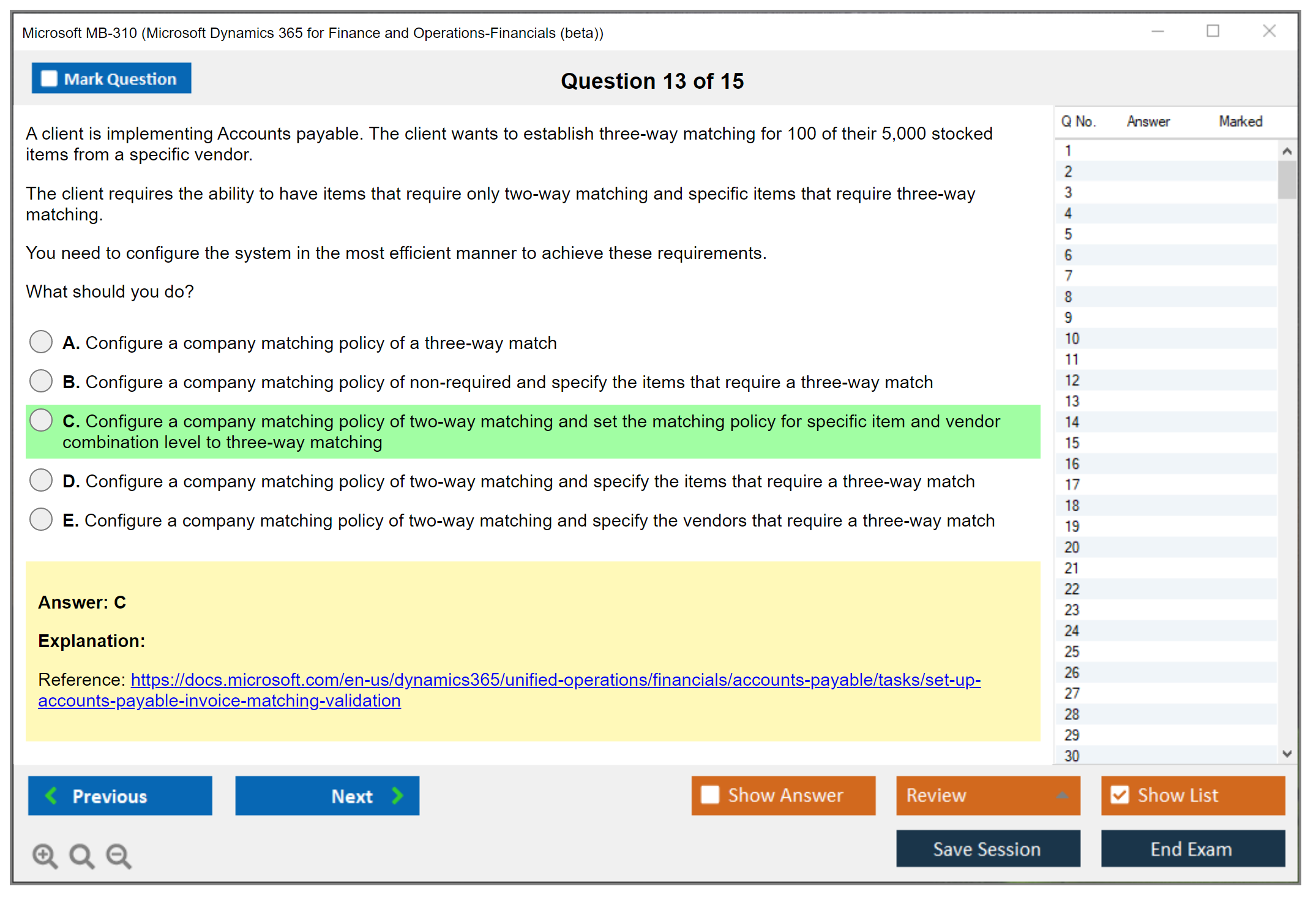The height and width of the screenshot is (900, 1316).
Task: Maximize the exam window
Action: (x=1213, y=31)
